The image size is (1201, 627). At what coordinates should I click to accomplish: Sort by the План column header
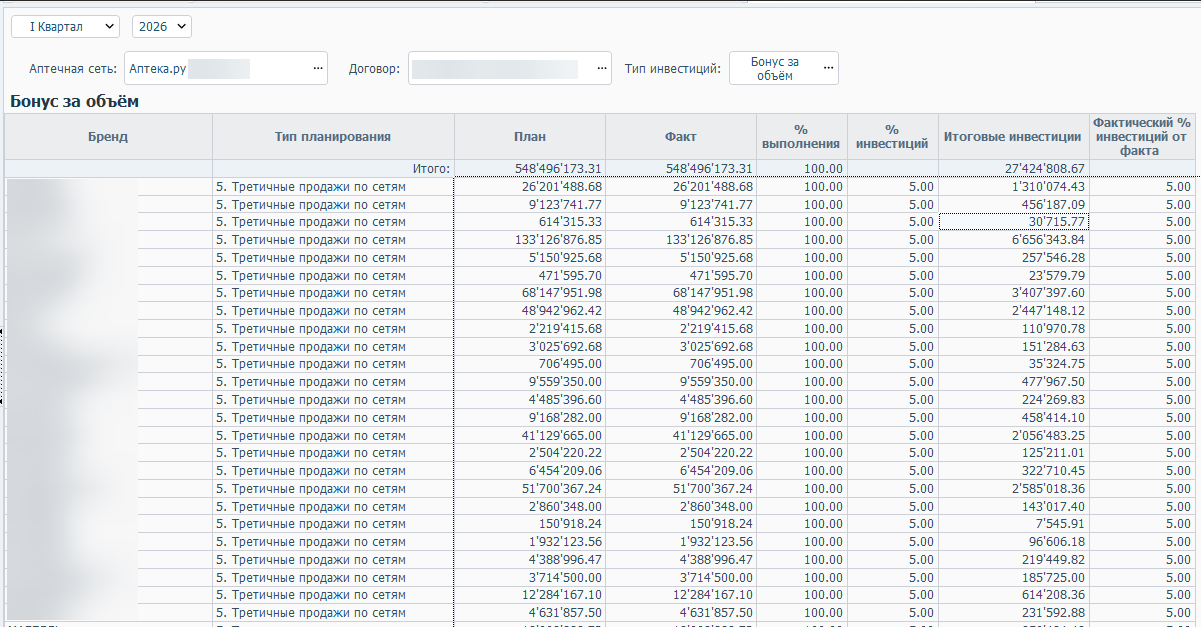click(530, 137)
